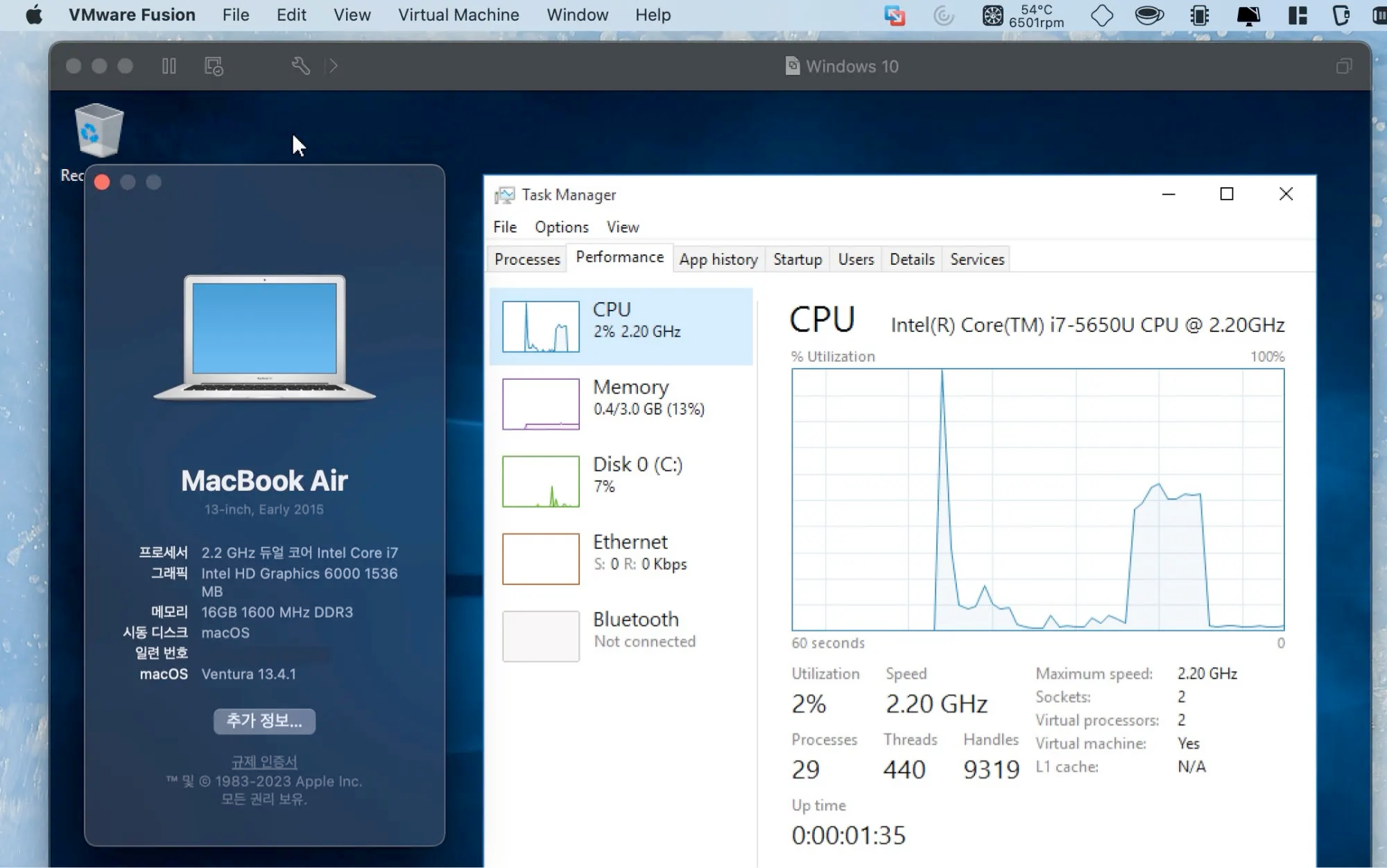Click the layout panels menu bar icon

pyautogui.click(x=1298, y=15)
